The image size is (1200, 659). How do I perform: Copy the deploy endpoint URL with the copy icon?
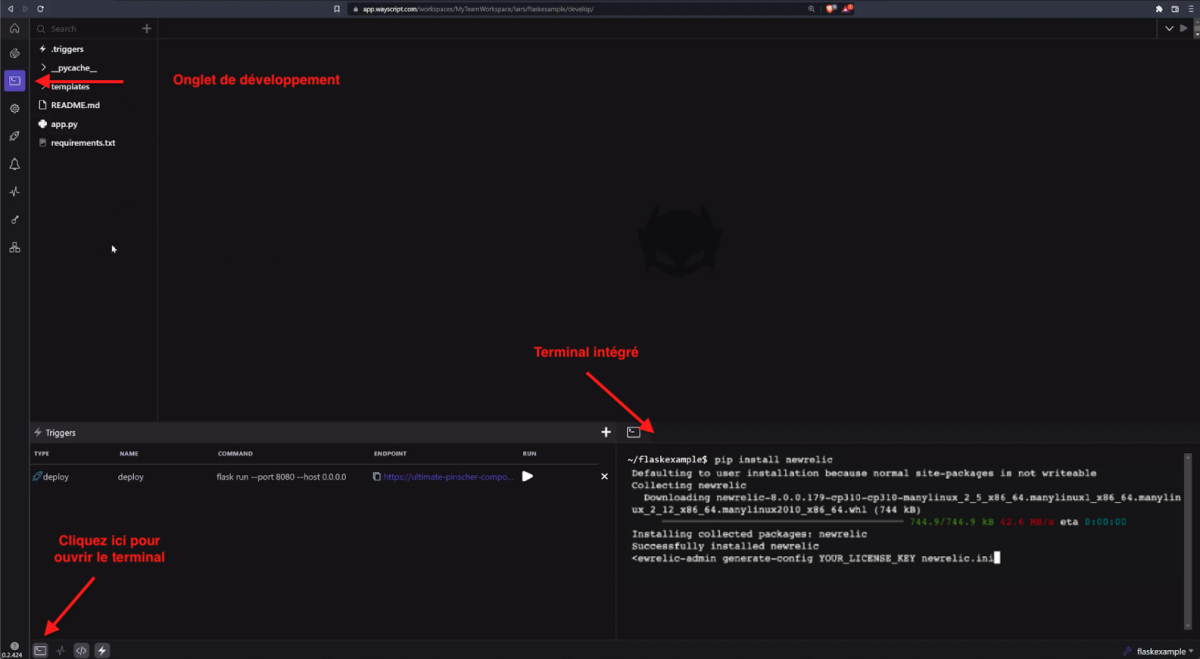point(376,477)
